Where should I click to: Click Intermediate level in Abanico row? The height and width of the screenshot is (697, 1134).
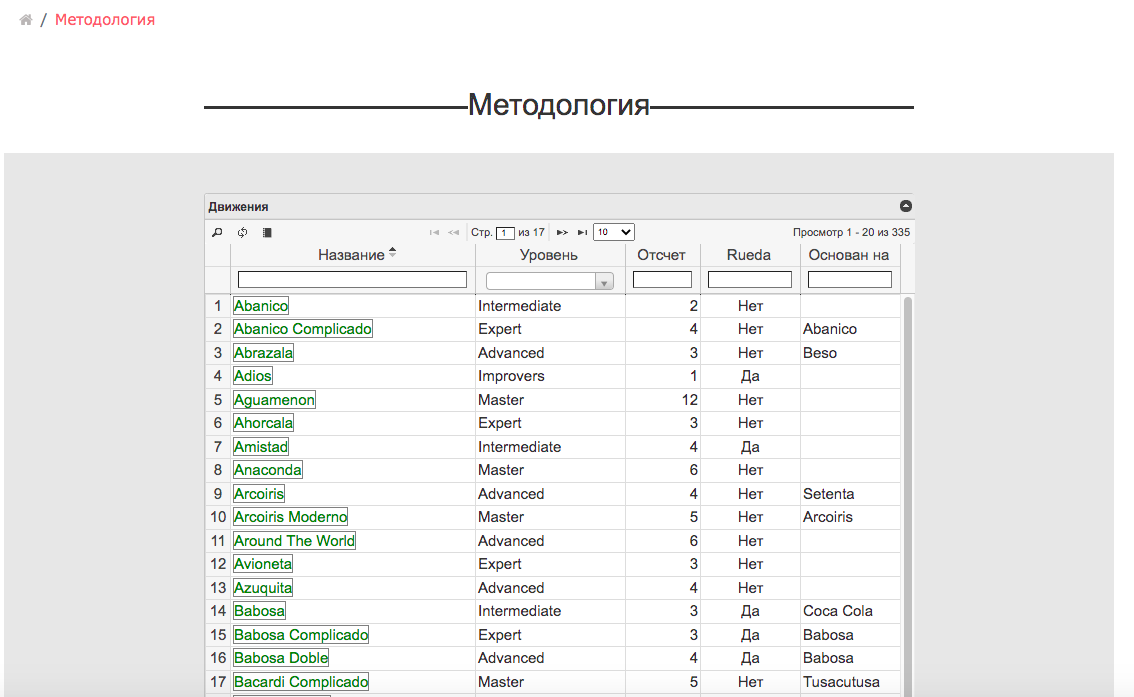pyautogui.click(x=519, y=306)
